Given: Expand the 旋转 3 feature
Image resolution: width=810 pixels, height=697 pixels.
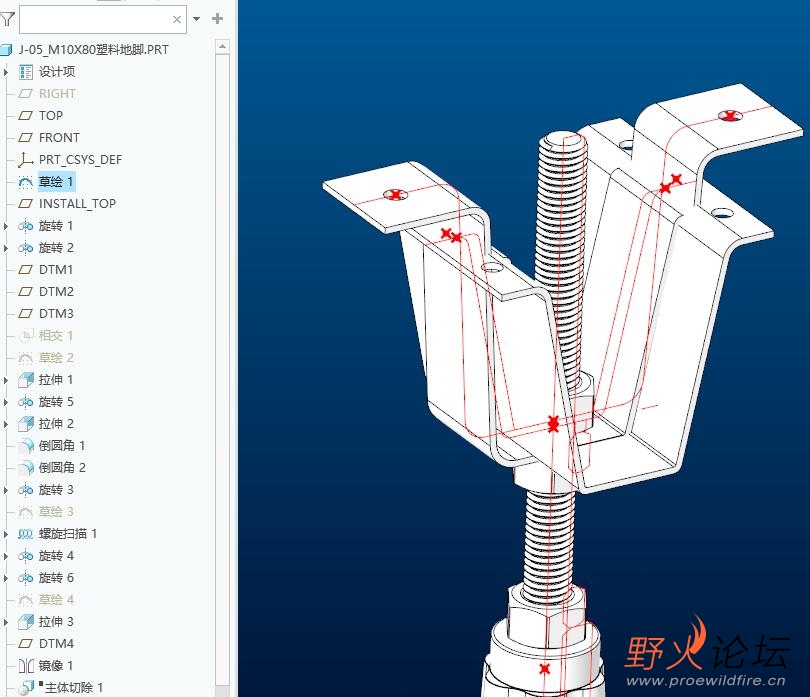Looking at the screenshot, I should 6,490.
